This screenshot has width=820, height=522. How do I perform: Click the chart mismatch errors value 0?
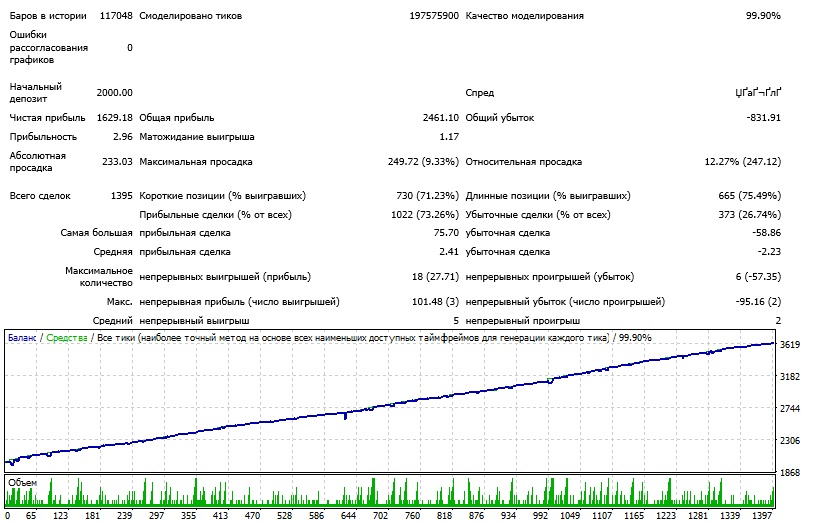130,48
